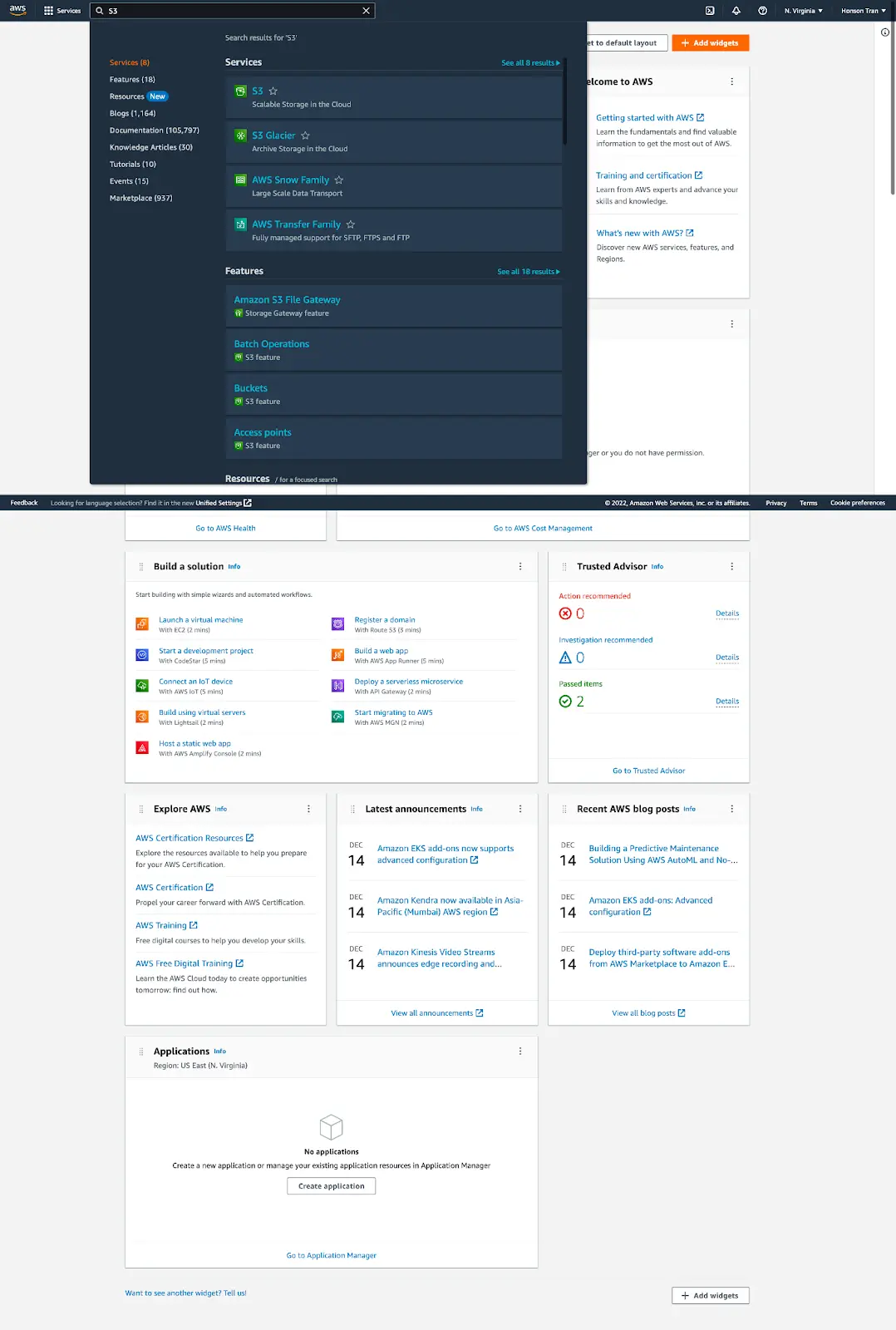Click the bottom Add widgets button
This screenshot has height=1330, width=896.
coord(711,1296)
